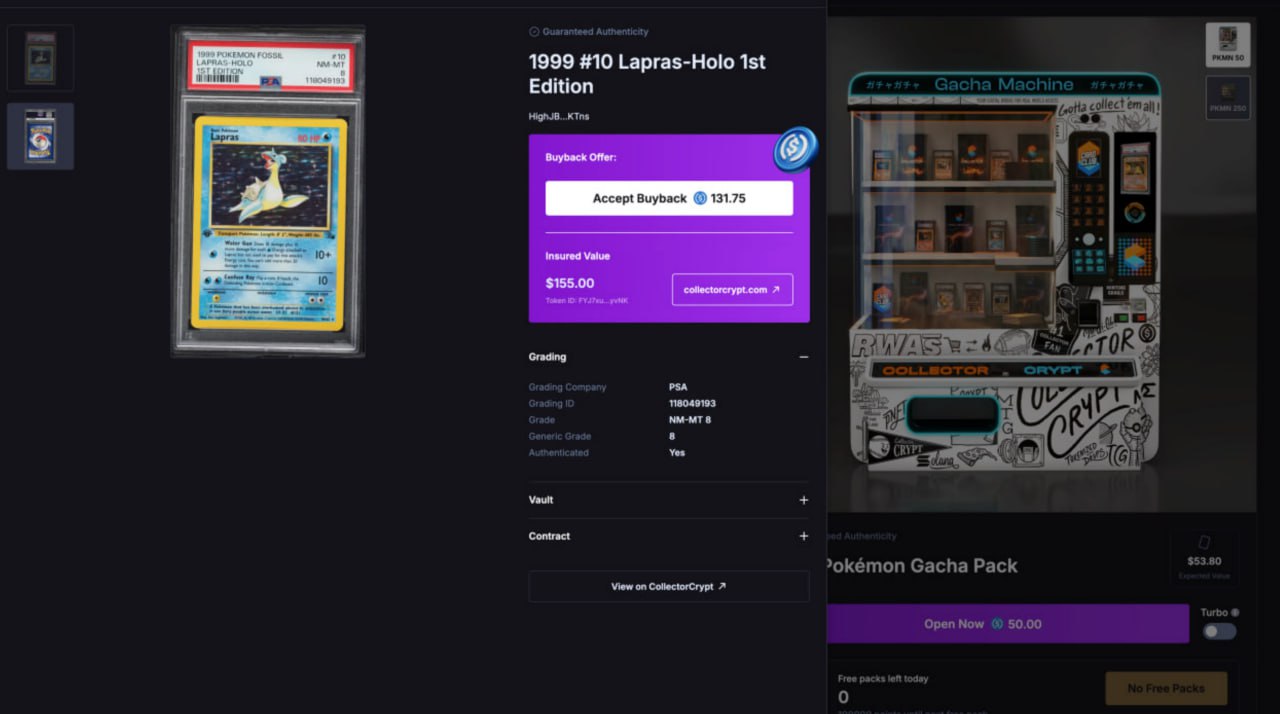Click the title "1999 #10 Lapras-Holo 1st Edition"
This screenshot has width=1280, height=714.
(647, 74)
